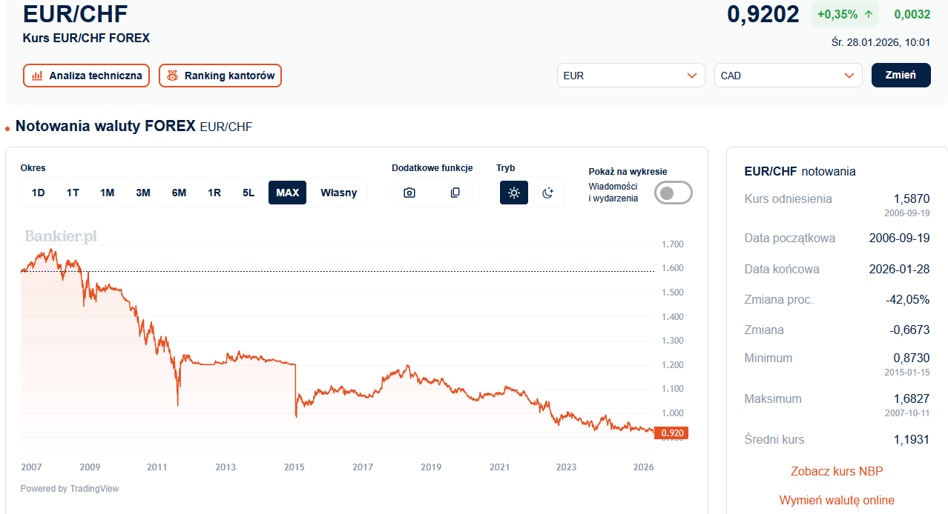
Task: Select the Własny custom period
Action: pyautogui.click(x=339, y=193)
